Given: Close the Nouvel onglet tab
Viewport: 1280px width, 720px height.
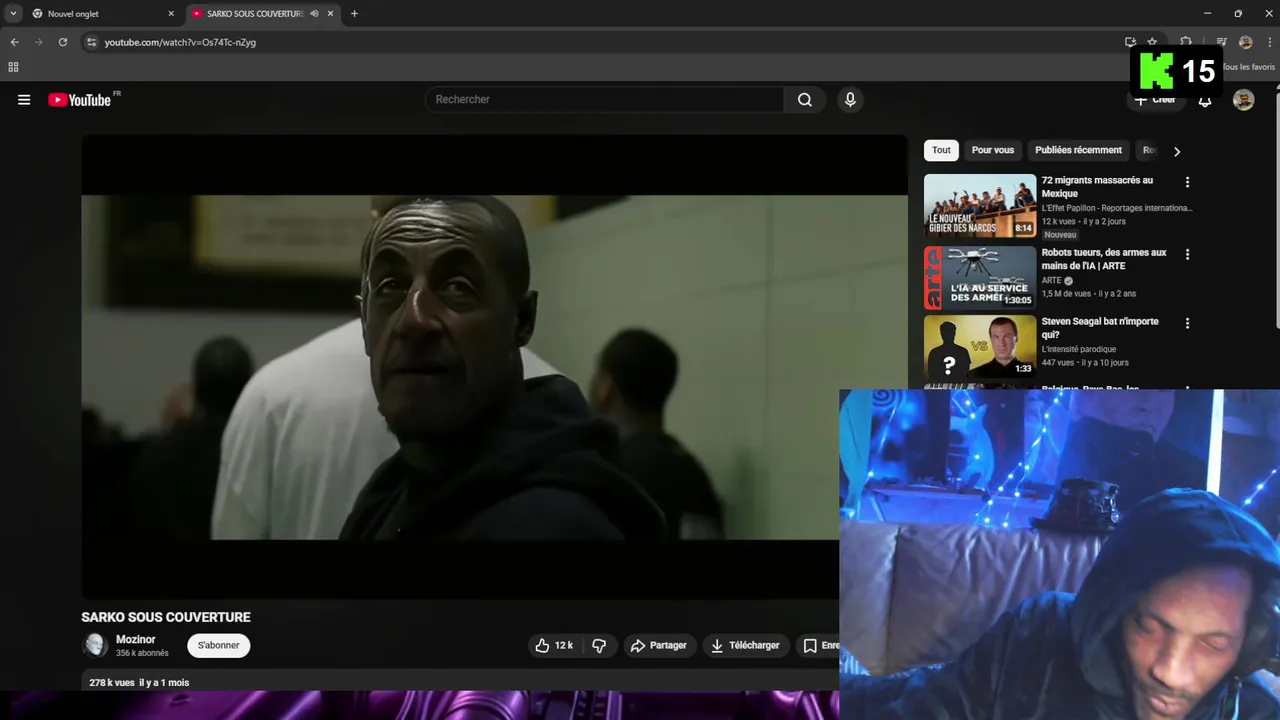Looking at the screenshot, I should pyautogui.click(x=171, y=14).
